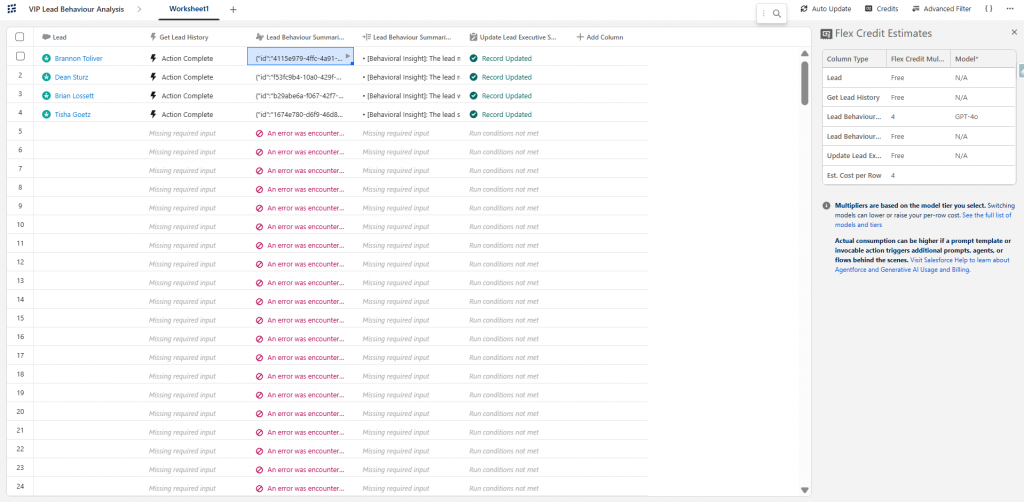The height and width of the screenshot is (502, 1024).
Task: Select the 1674e780 JSON cell
Action: click(300, 114)
